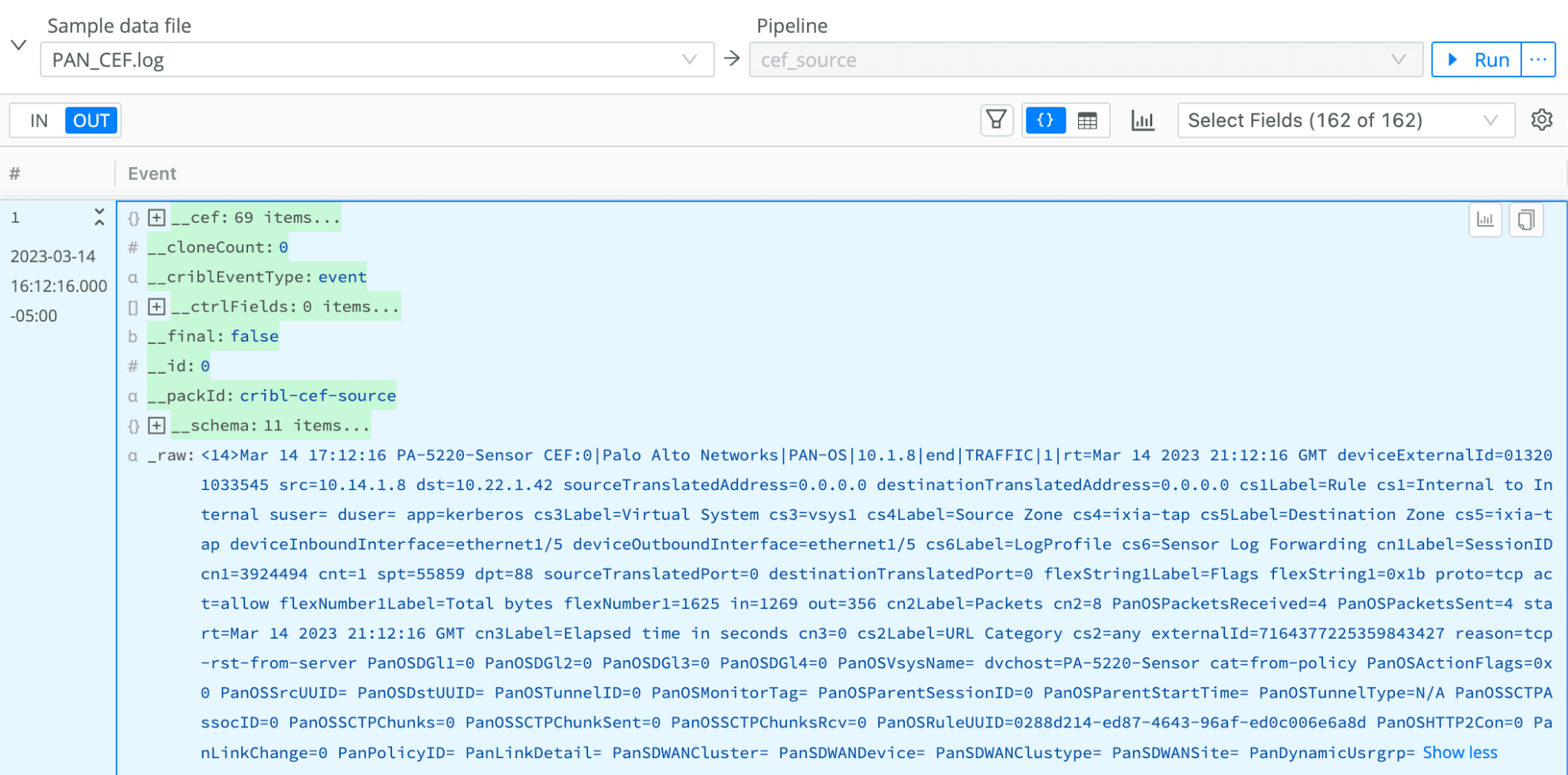Expand the __cef field items

tap(157, 217)
